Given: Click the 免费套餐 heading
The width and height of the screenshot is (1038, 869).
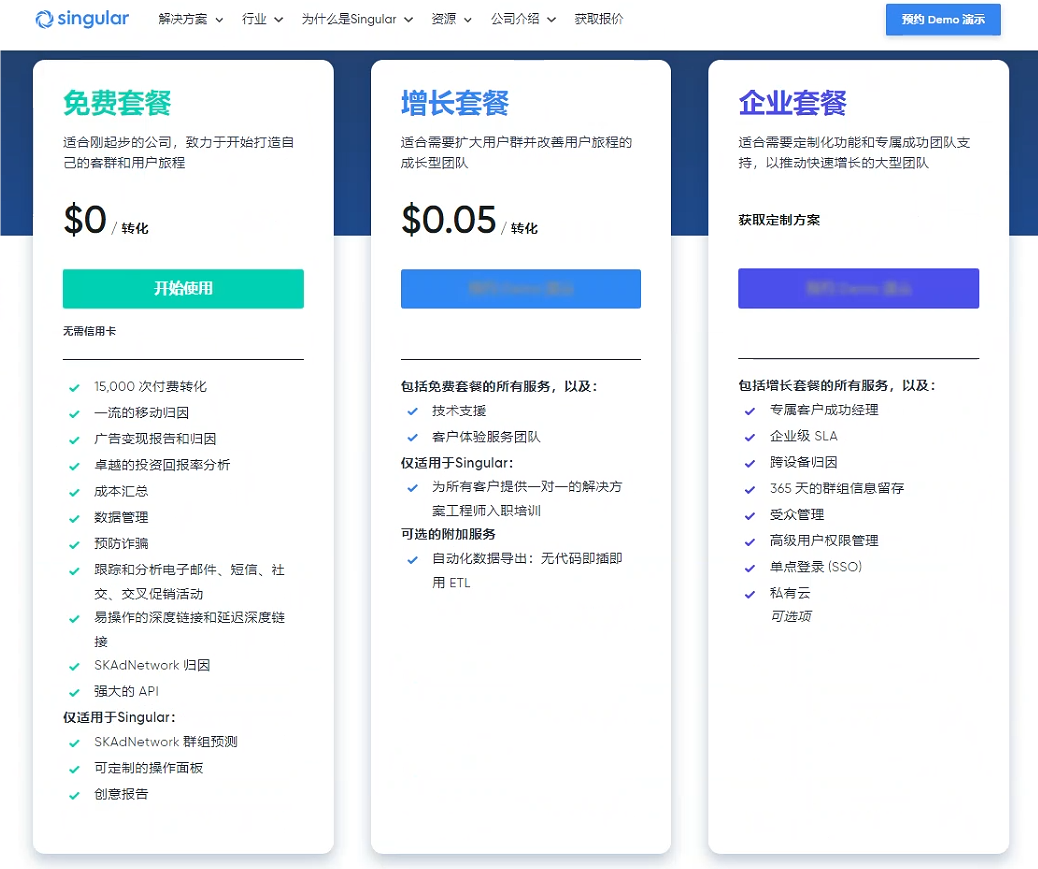Looking at the screenshot, I should [x=117, y=103].
